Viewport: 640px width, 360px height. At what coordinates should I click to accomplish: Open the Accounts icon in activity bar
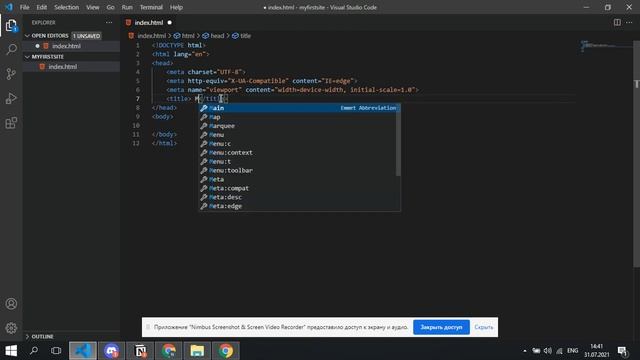click(x=11, y=304)
